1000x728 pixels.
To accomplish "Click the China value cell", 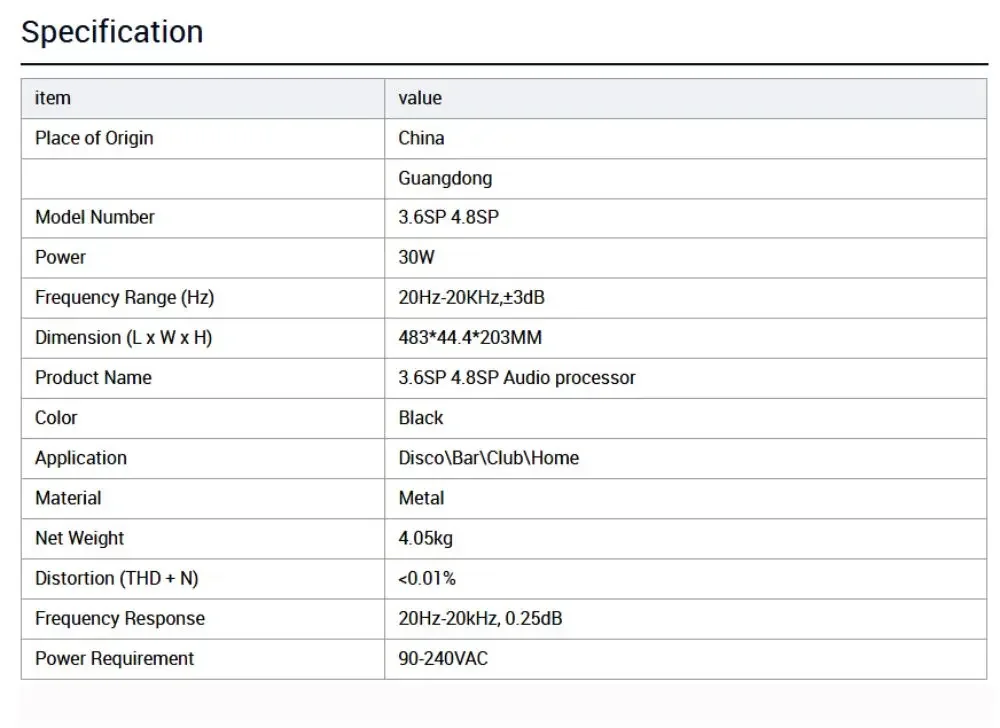I will click(x=421, y=138).
